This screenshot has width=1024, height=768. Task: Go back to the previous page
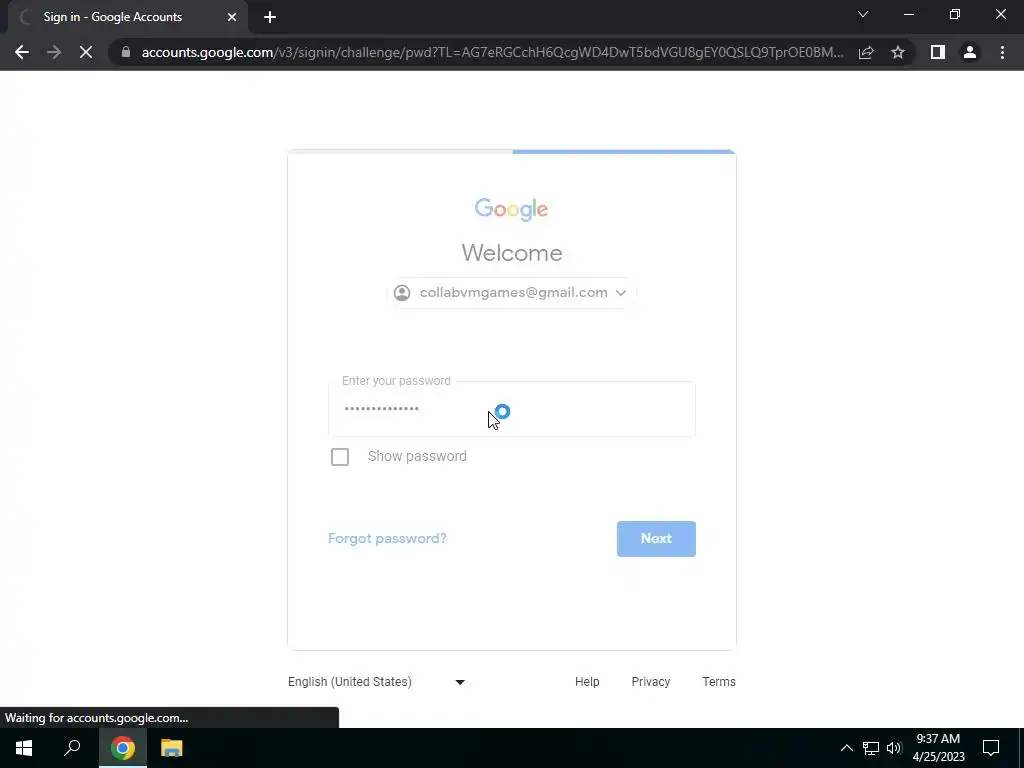point(22,52)
